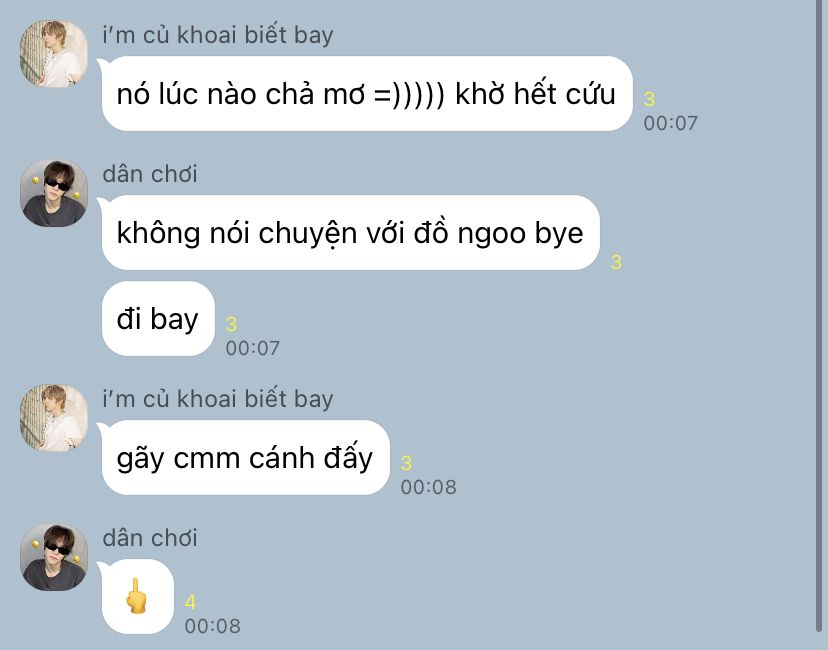
Task: Click the 00:08 timestamp under emoji message
Action: (x=212, y=626)
